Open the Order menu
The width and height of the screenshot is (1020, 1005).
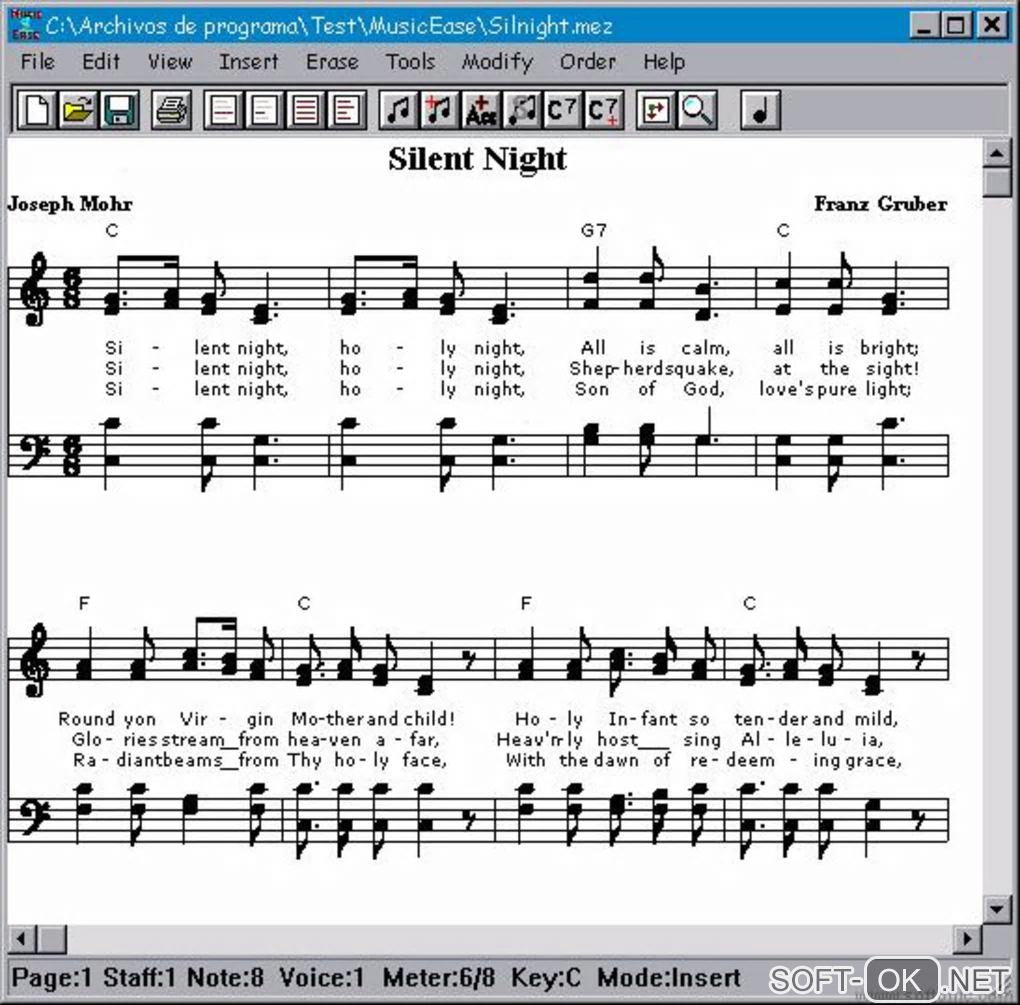click(587, 62)
